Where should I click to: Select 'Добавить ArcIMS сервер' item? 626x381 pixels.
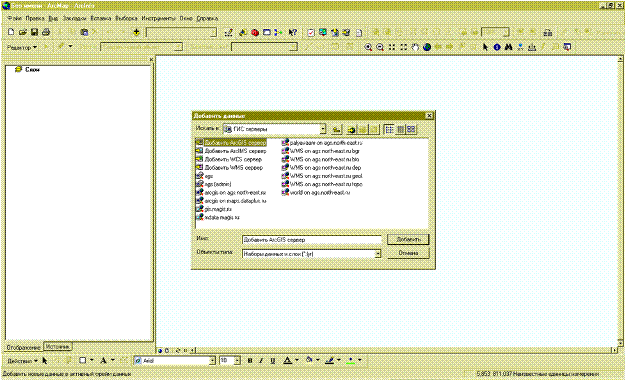[231, 151]
